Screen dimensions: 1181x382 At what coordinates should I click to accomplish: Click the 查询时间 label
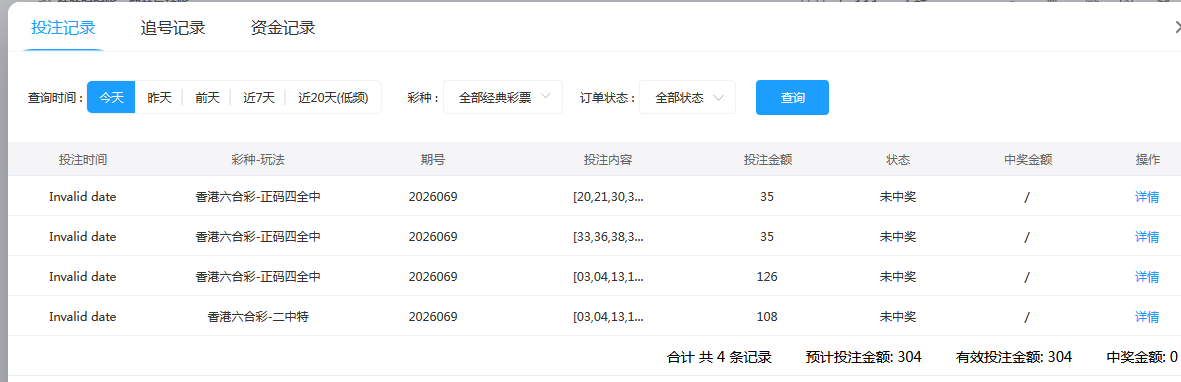56,98
